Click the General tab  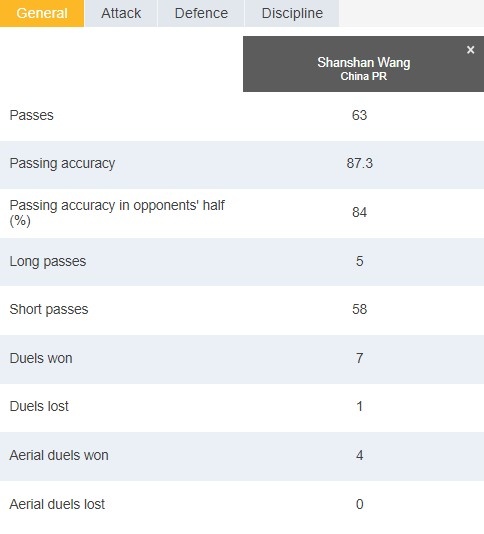[42, 13]
